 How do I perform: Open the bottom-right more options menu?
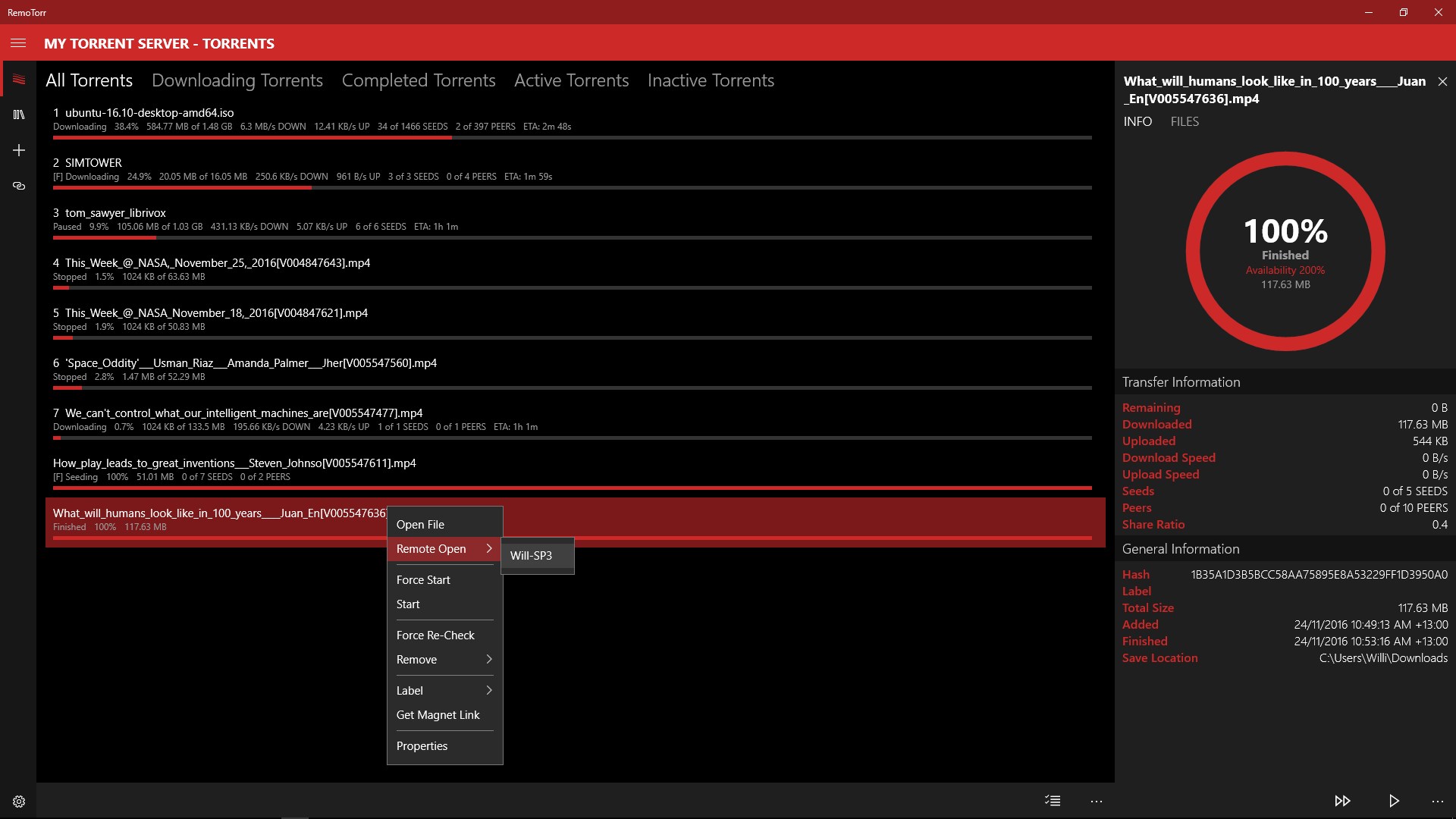click(1439, 800)
